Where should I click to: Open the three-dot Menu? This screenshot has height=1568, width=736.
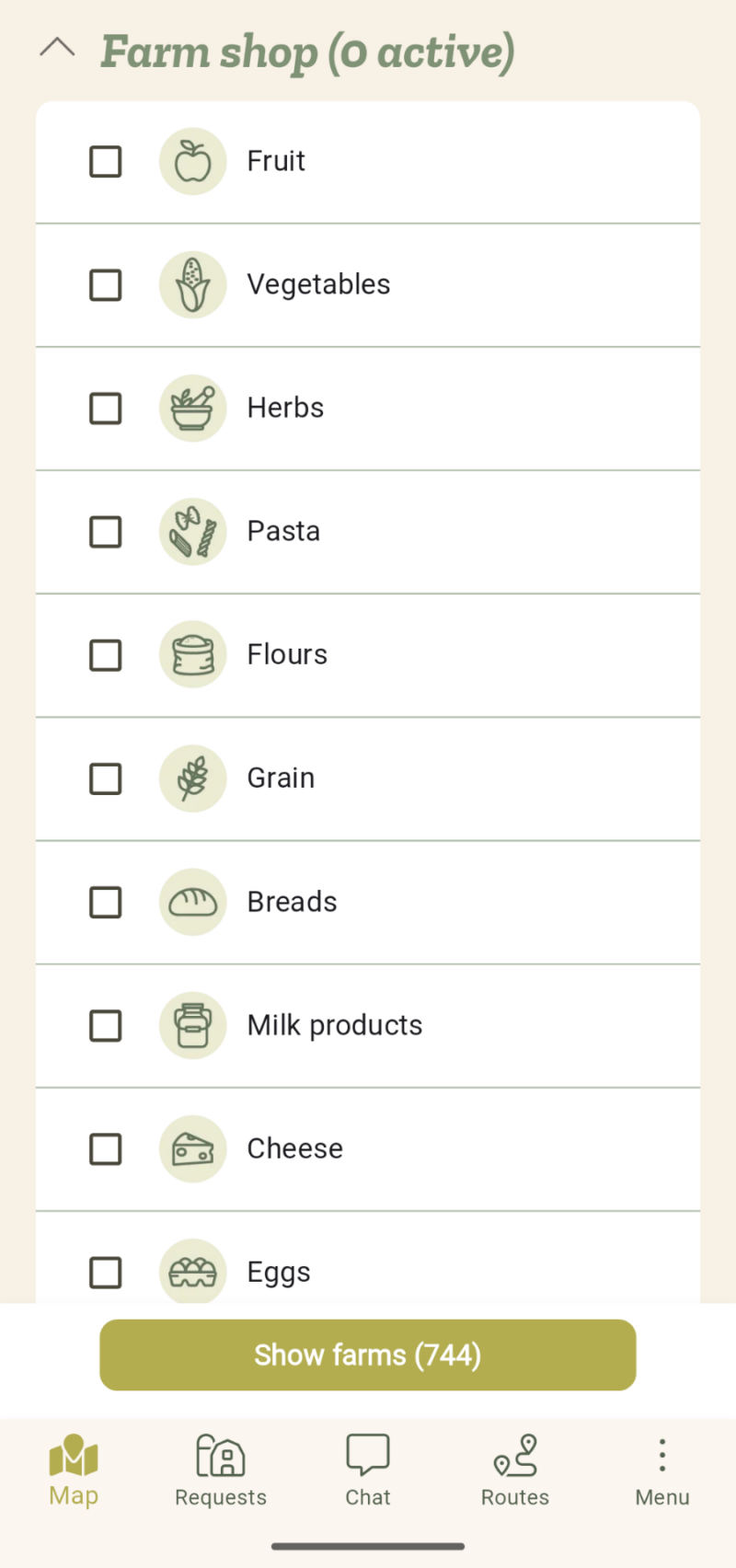pyautogui.click(x=662, y=1470)
